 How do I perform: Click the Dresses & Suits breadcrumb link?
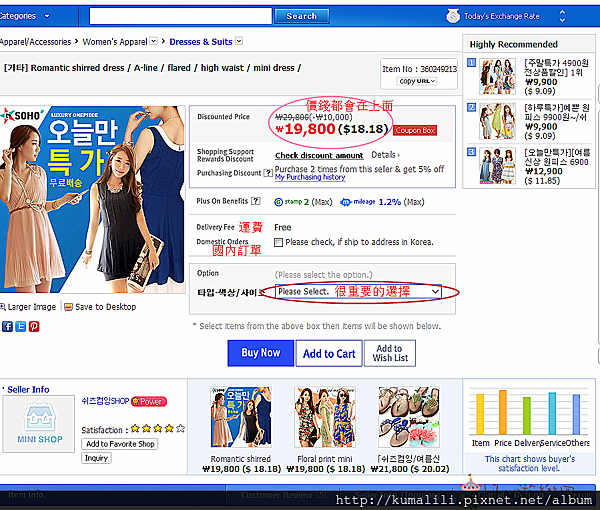[201, 42]
